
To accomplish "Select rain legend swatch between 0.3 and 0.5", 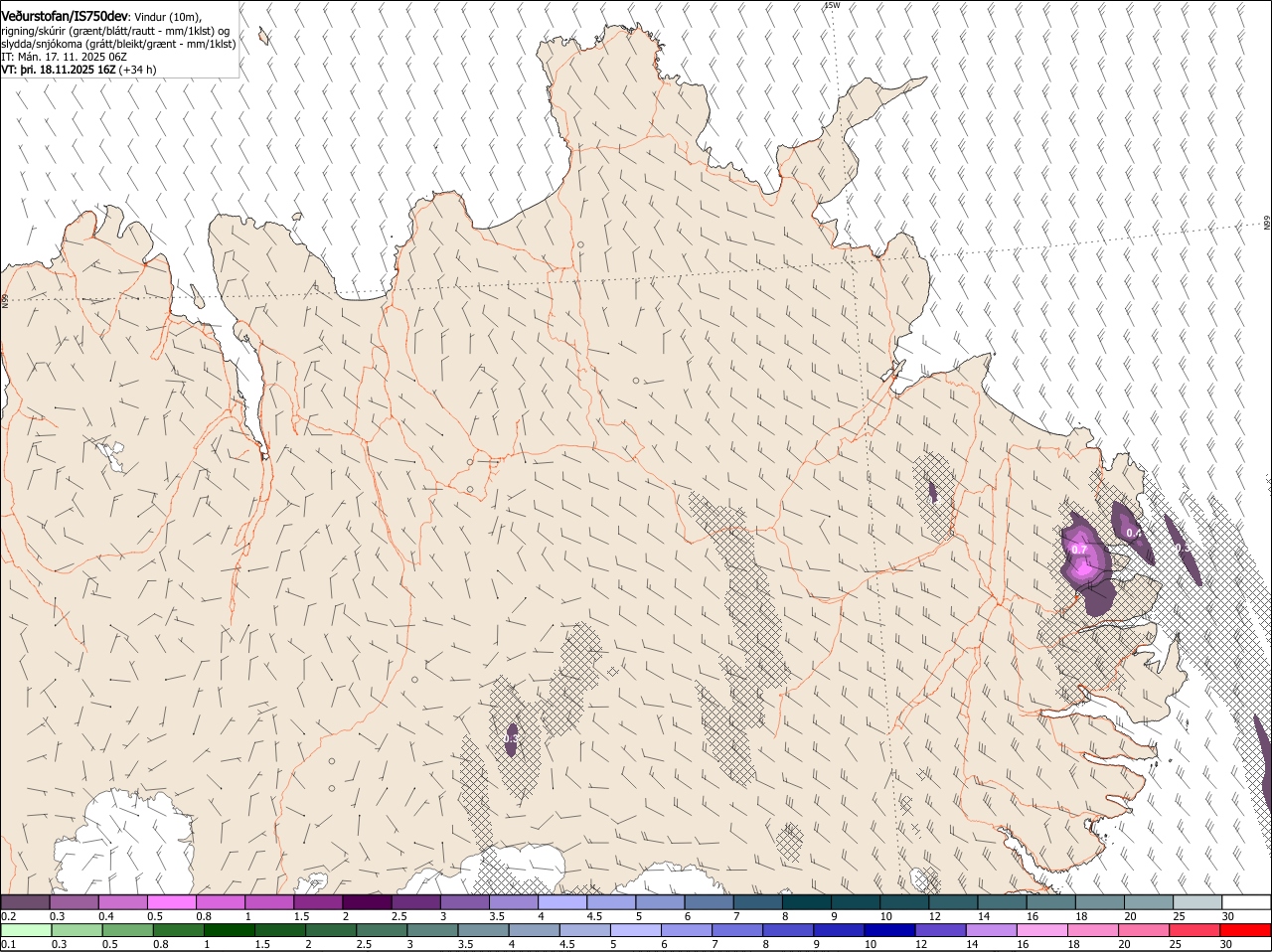I will coord(77,930).
